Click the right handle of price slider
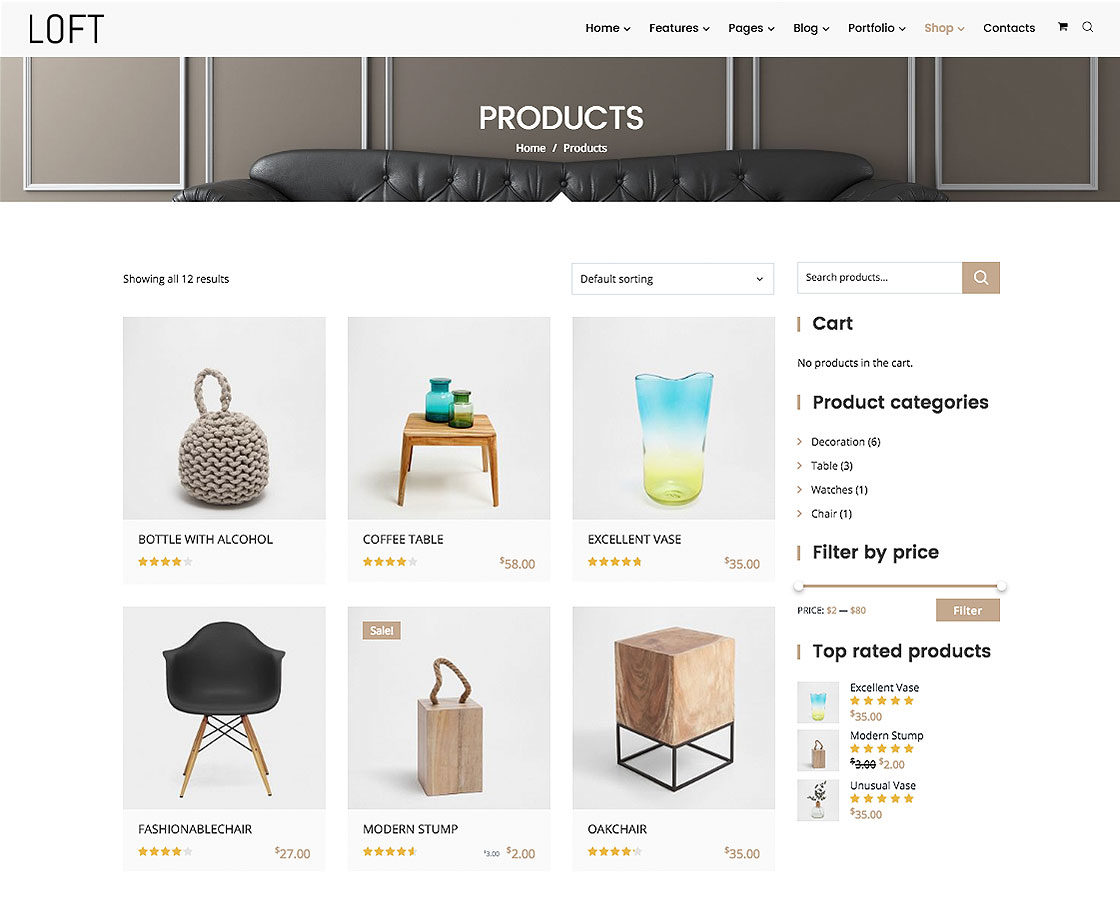Image resolution: width=1120 pixels, height=900 pixels. click(1001, 586)
